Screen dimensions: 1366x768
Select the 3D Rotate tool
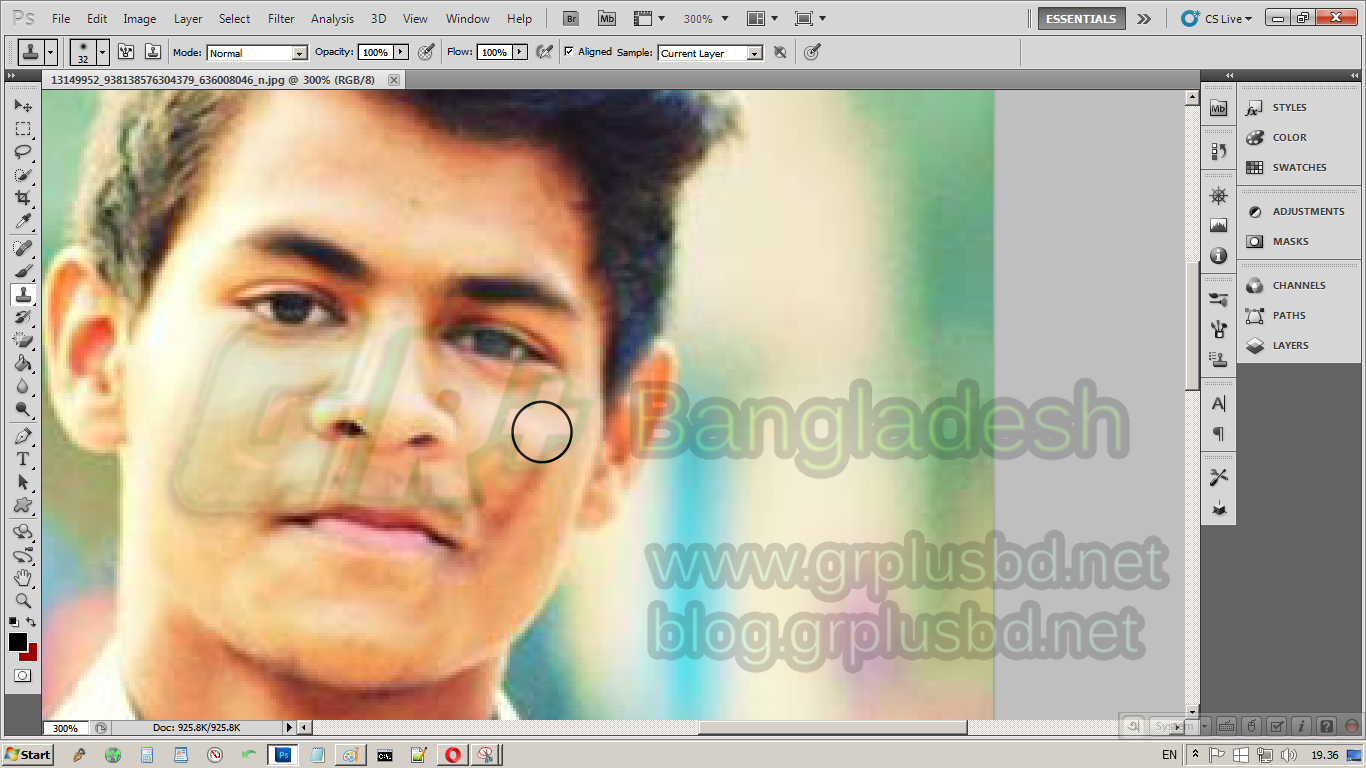(23, 532)
